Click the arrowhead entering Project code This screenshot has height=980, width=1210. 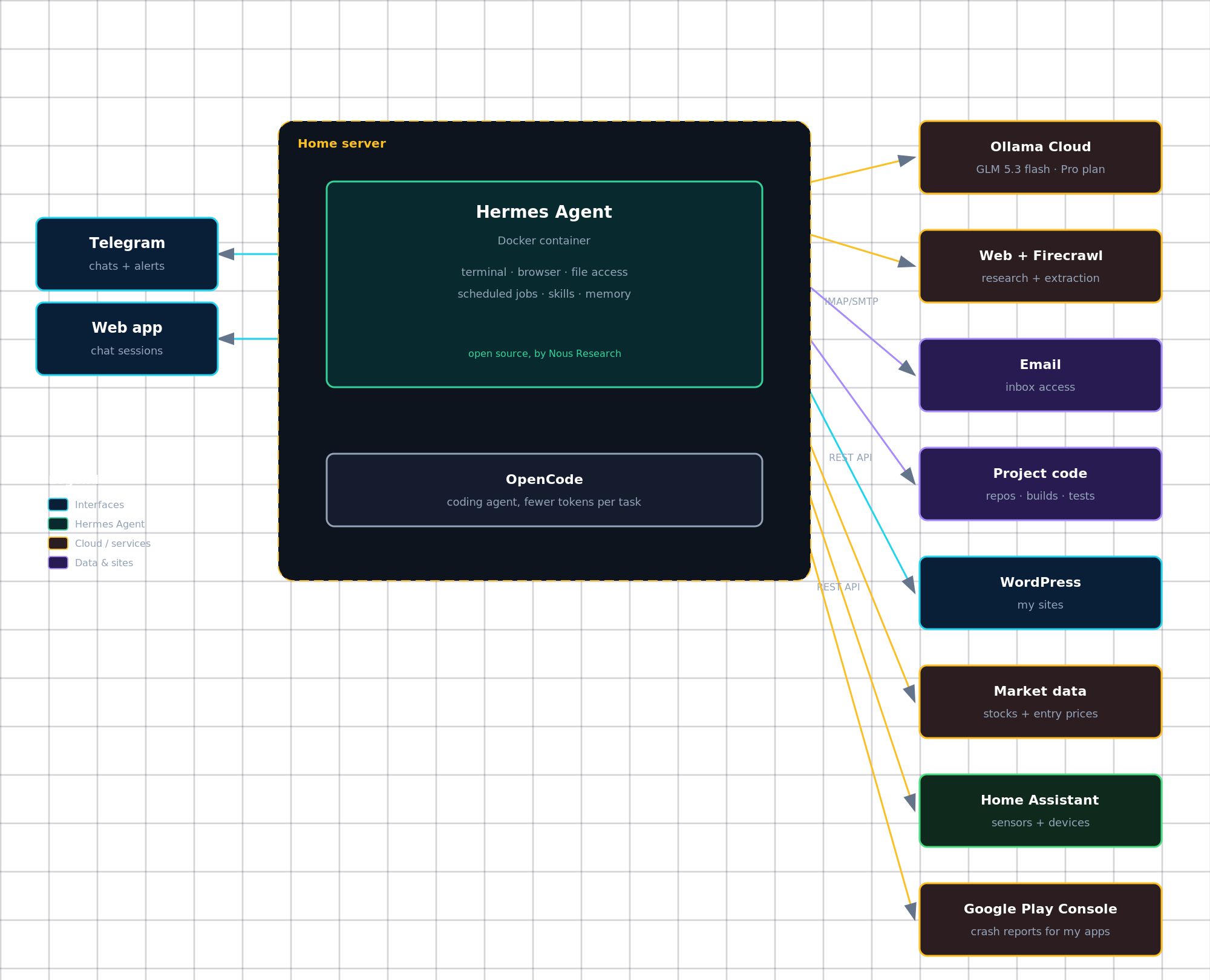(x=909, y=476)
